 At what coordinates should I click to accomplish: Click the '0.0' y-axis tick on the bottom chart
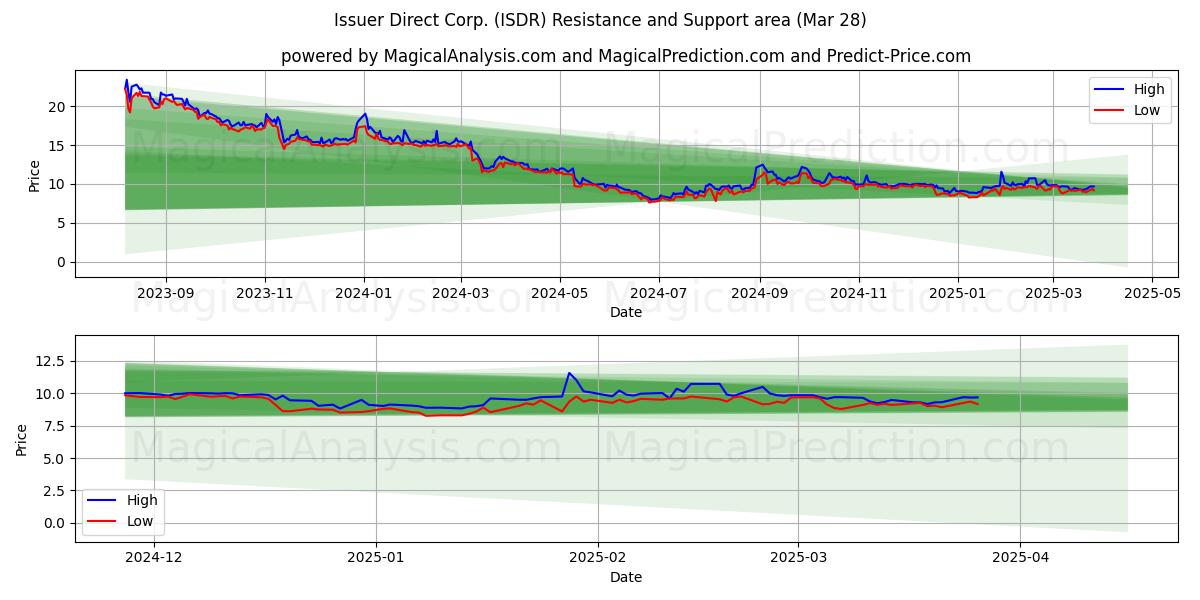[x=56, y=524]
